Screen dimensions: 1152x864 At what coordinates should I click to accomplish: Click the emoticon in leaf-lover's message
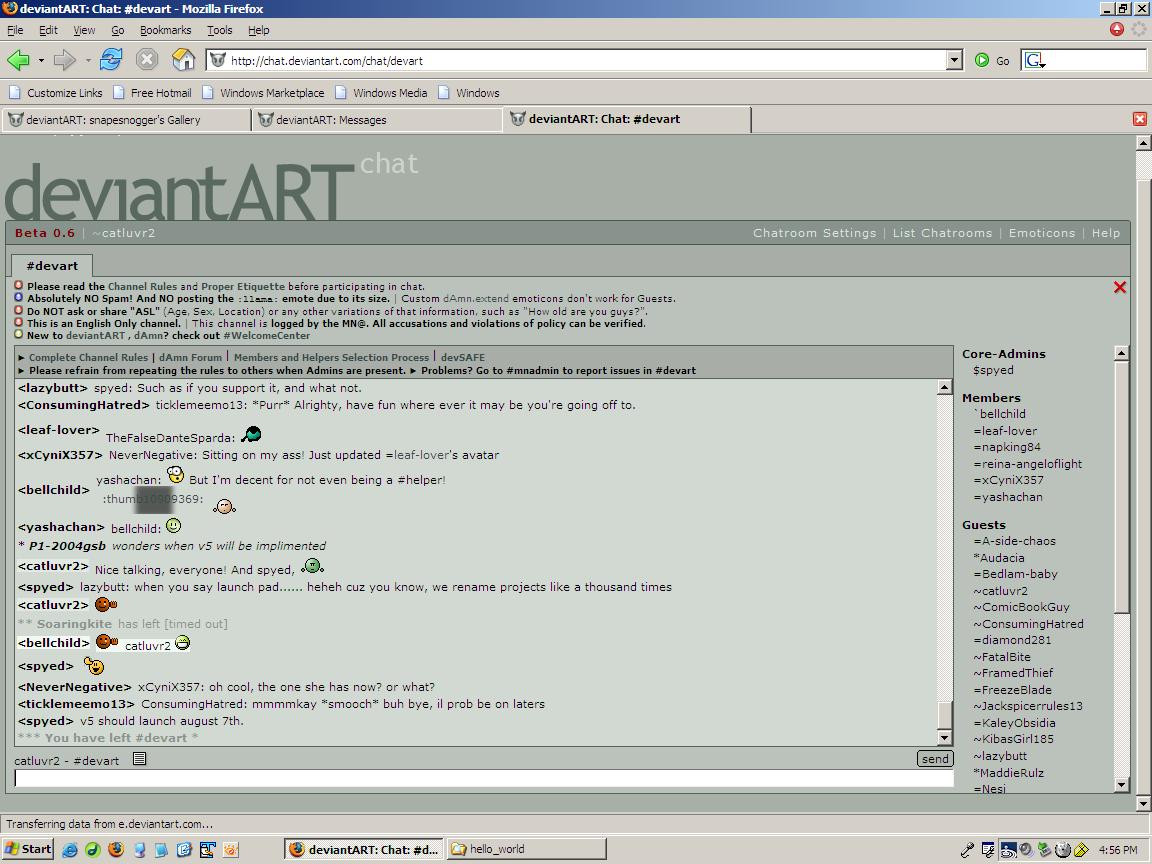pyautogui.click(x=251, y=434)
